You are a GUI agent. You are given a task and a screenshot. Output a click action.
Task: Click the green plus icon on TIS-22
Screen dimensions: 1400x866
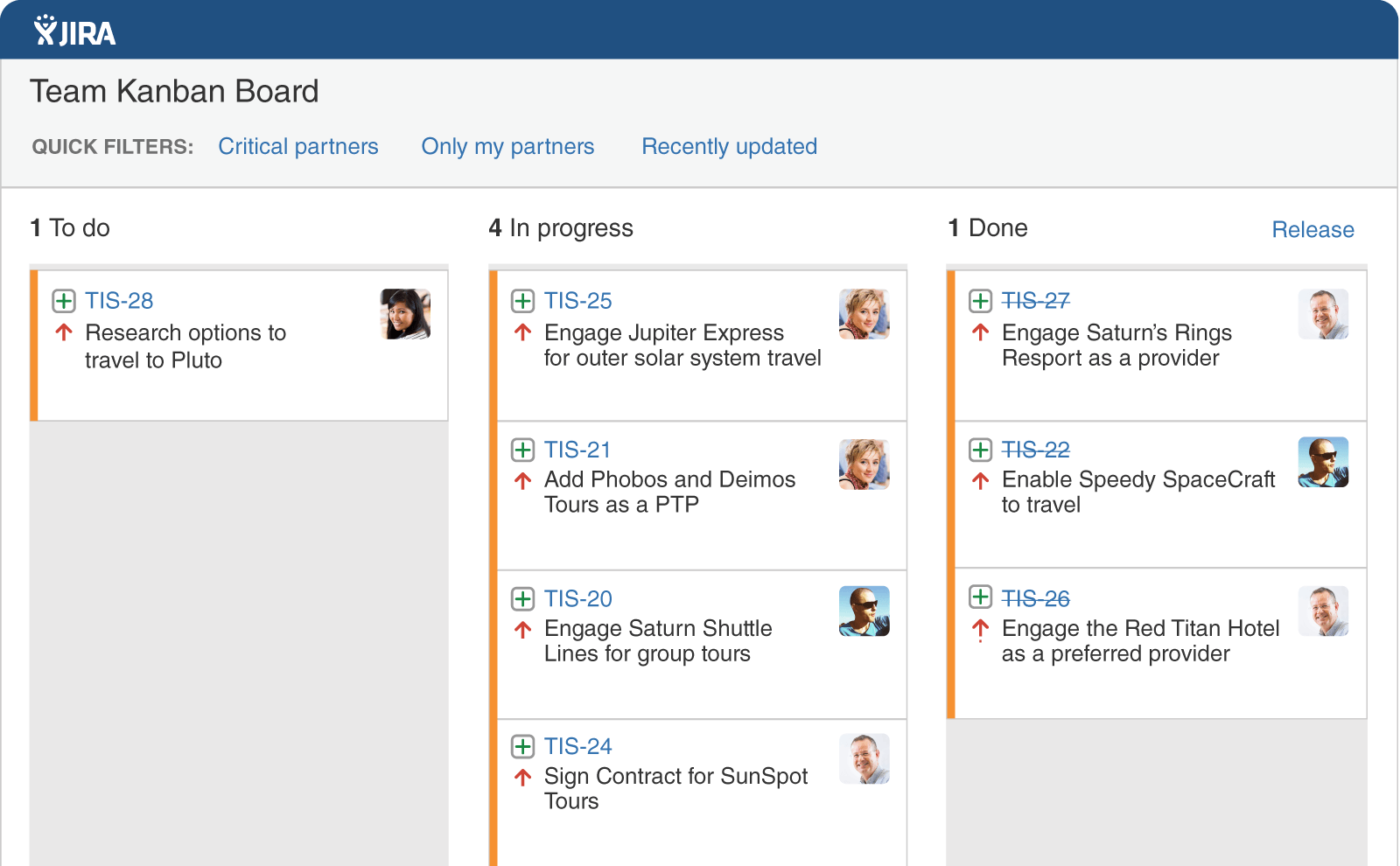(980, 450)
